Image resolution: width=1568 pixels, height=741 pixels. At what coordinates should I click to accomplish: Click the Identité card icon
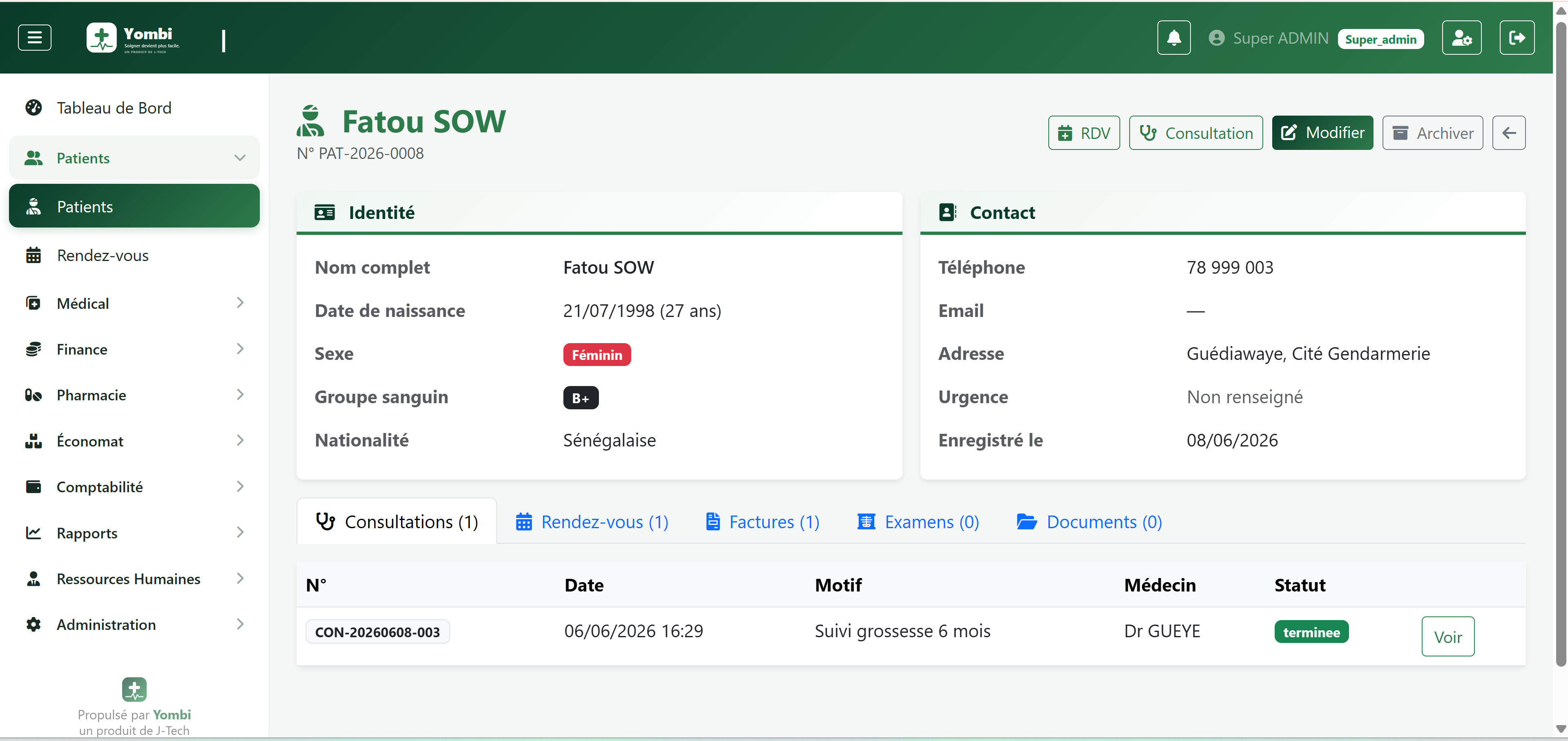click(324, 212)
